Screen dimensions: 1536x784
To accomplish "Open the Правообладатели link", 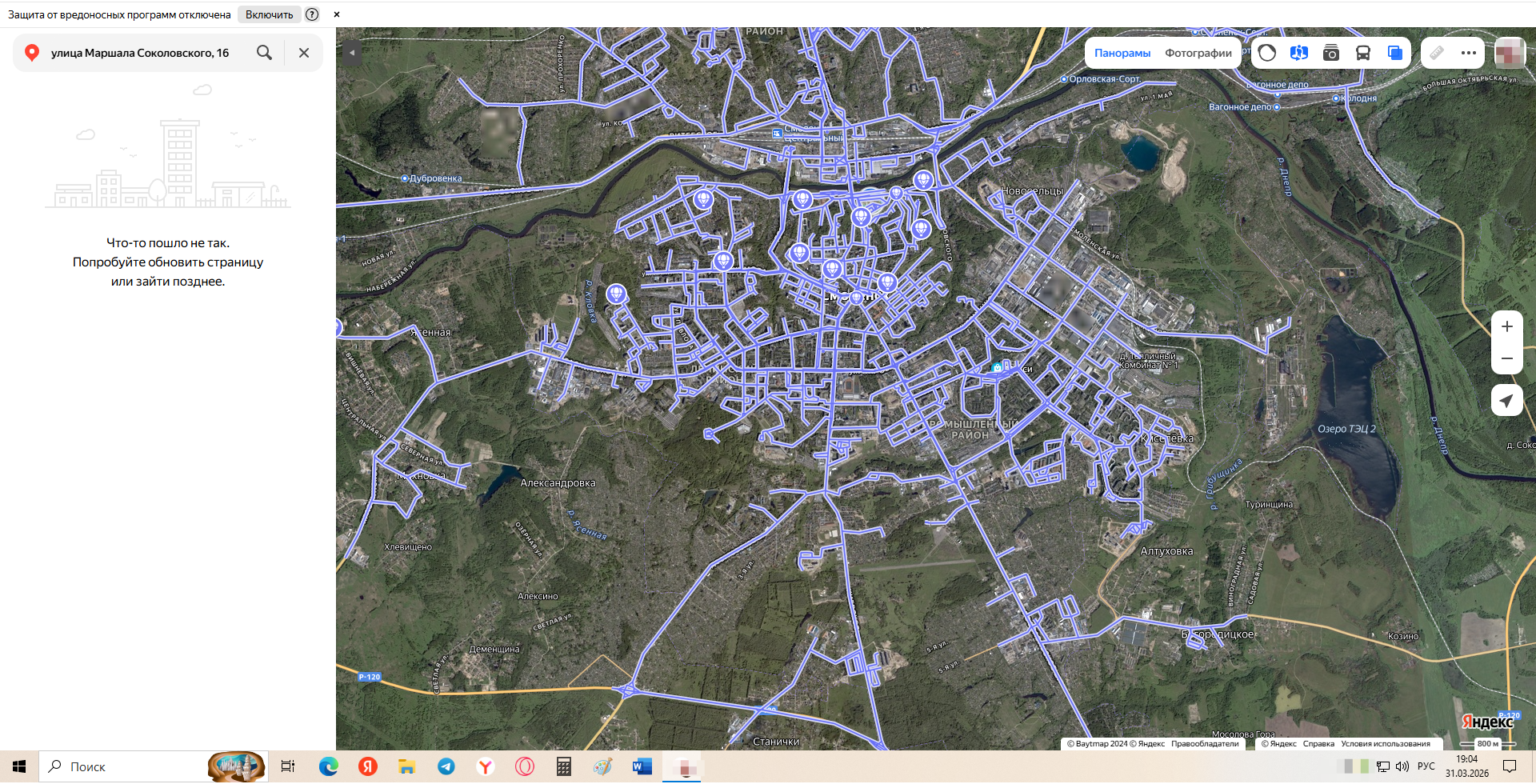I will [x=1205, y=744].
